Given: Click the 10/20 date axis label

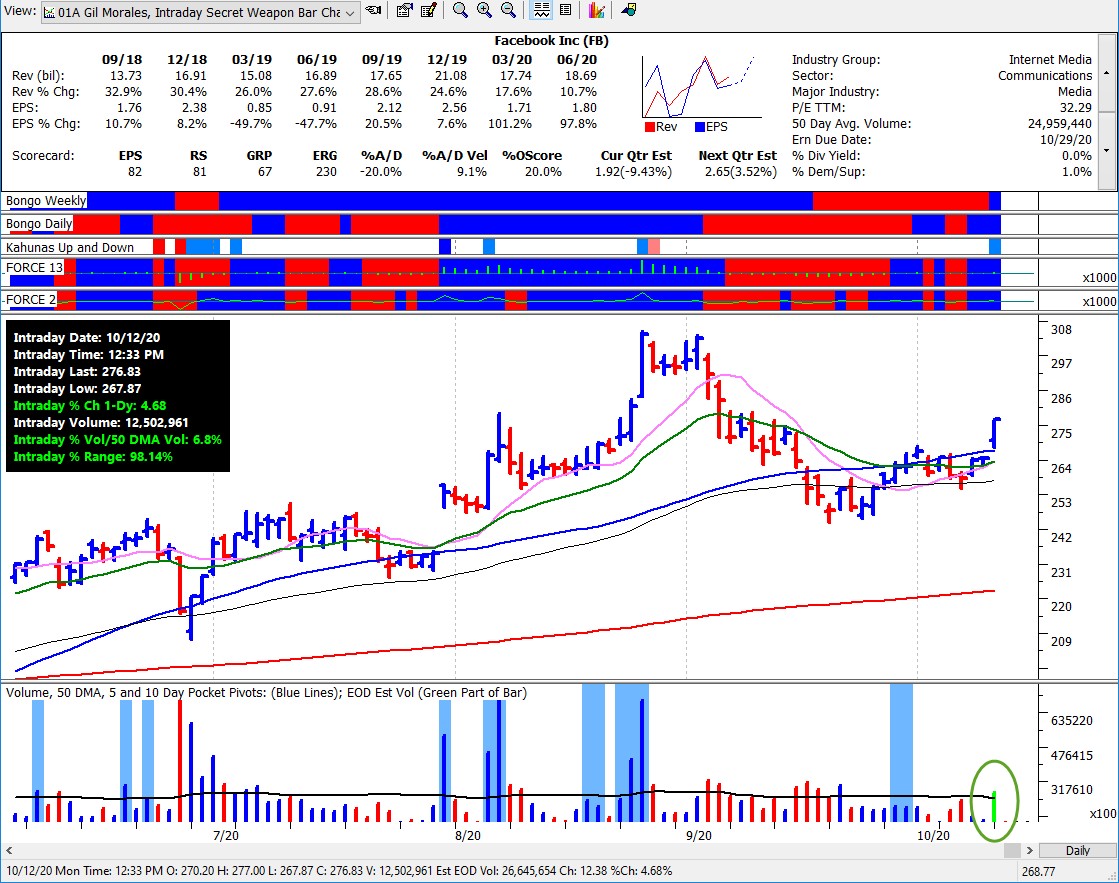Looking at the screenshot, I should point(933,835).
